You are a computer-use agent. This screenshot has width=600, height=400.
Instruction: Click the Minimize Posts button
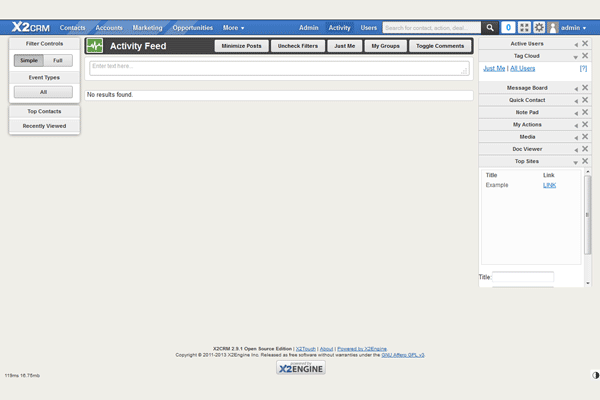point(240,46)
